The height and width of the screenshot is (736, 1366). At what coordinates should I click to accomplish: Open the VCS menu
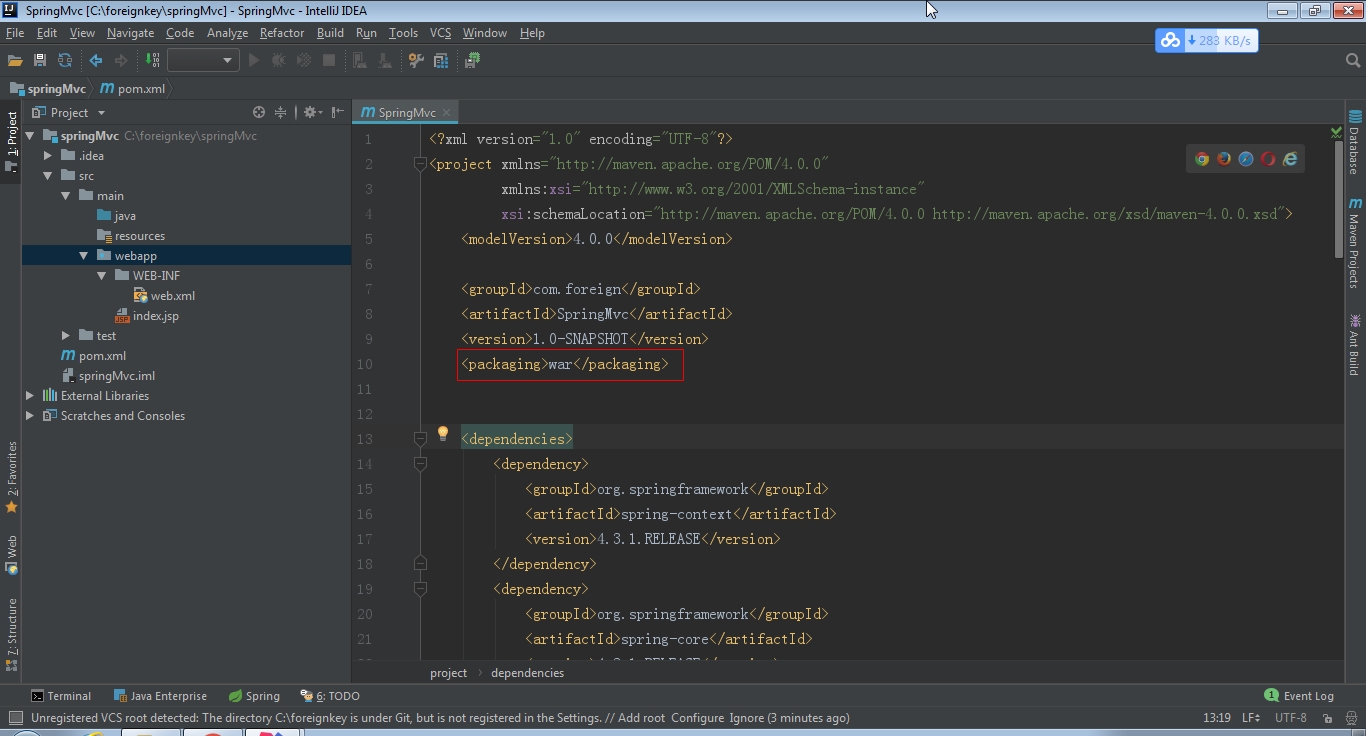click(440, 33)
